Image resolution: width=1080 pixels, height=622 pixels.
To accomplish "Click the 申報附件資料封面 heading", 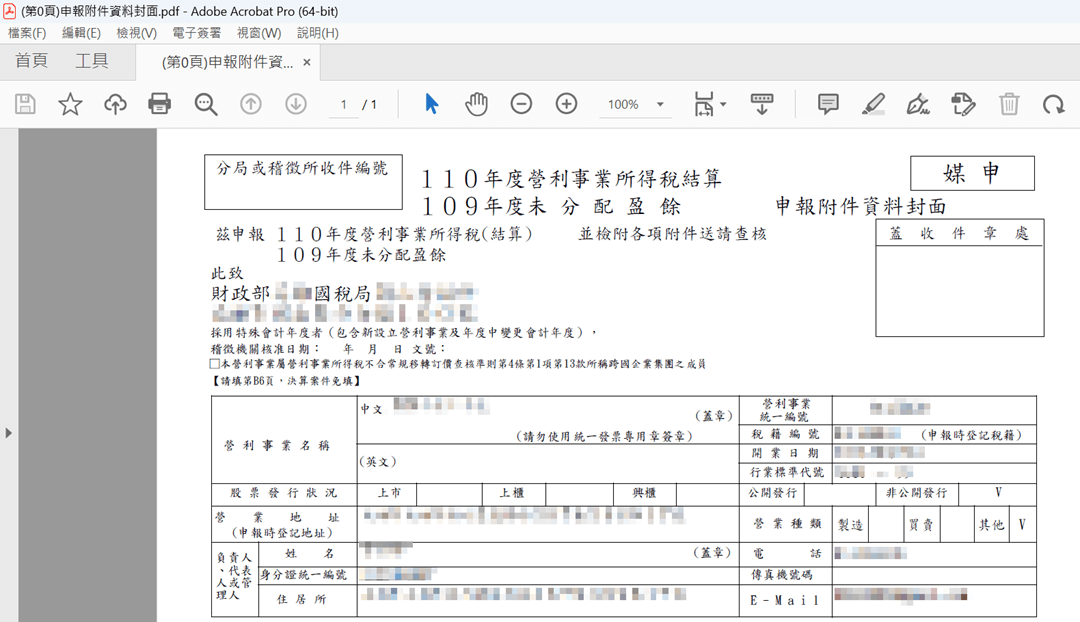I will coord(860,206).
